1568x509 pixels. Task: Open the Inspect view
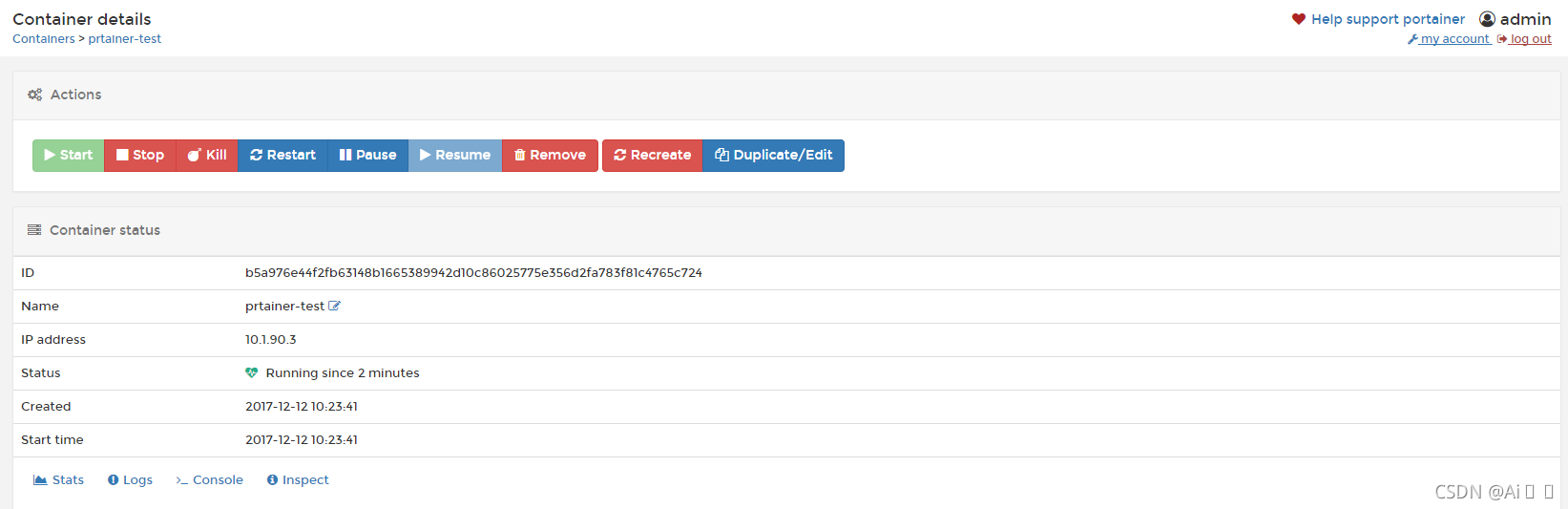[298, 480]
